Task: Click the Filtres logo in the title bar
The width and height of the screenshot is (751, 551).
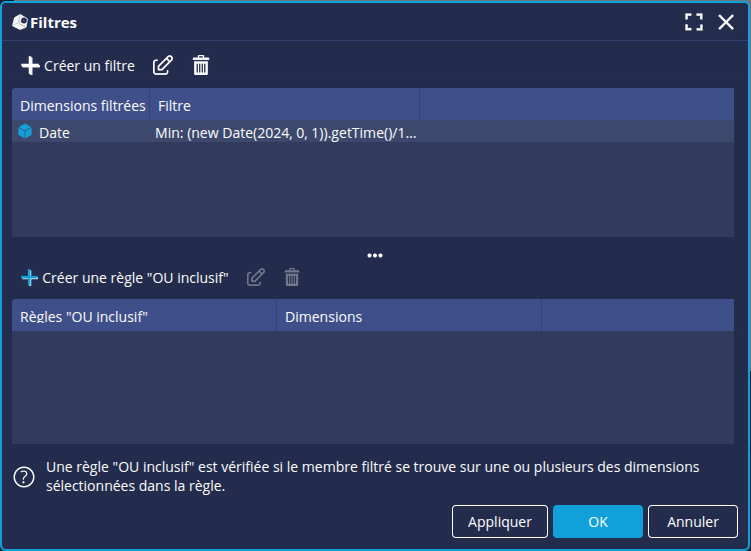Action: [20, 22]
